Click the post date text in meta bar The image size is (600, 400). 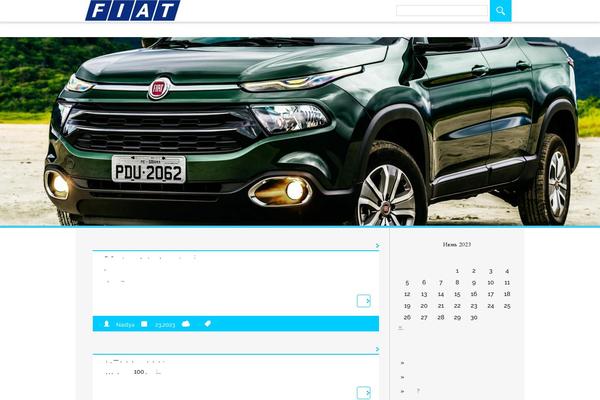(x=165, y=325)
